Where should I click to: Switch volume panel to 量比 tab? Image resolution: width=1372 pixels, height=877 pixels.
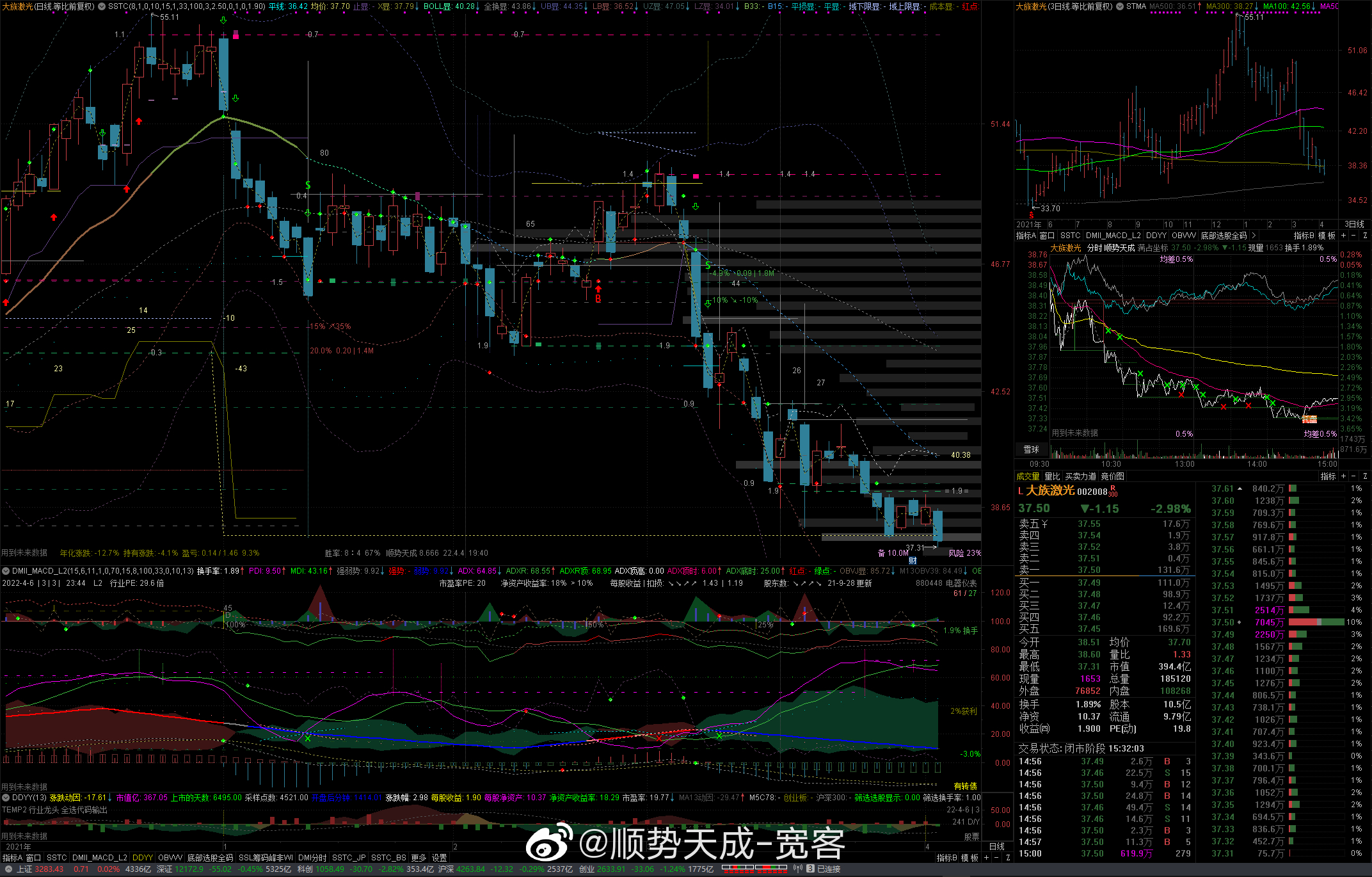(1052, 476)
